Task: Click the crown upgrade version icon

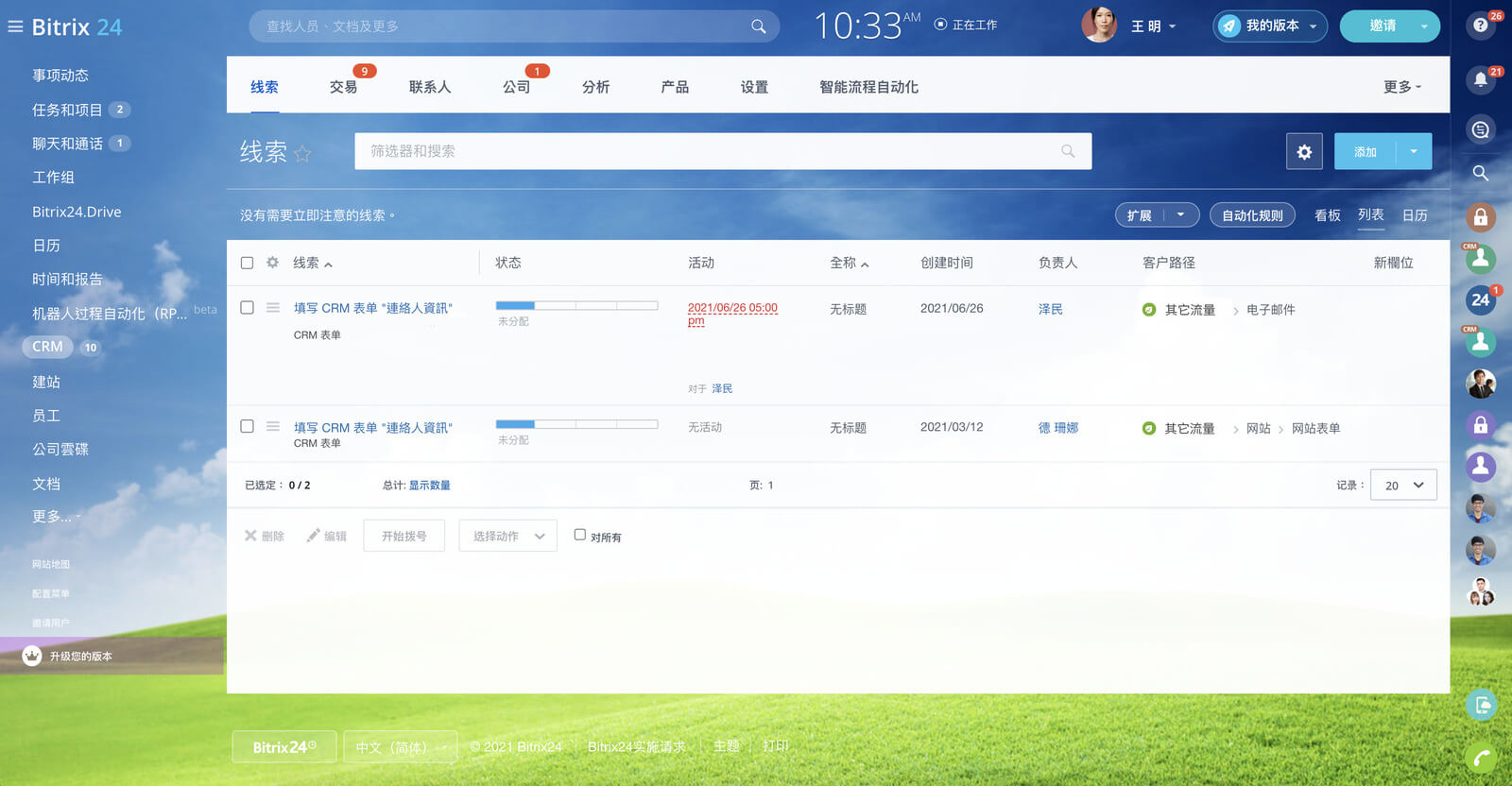Action: (32, 656)
